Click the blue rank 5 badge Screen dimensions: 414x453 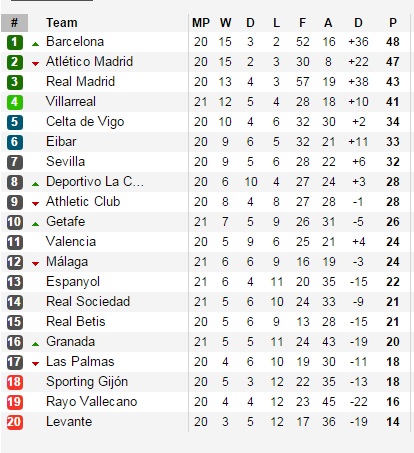(x=15, y=122)
